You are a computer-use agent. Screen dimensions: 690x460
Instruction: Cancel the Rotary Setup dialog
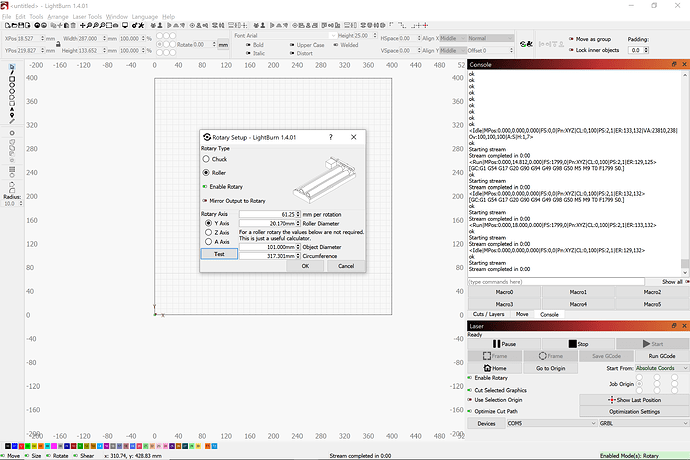tap(346, 266)
